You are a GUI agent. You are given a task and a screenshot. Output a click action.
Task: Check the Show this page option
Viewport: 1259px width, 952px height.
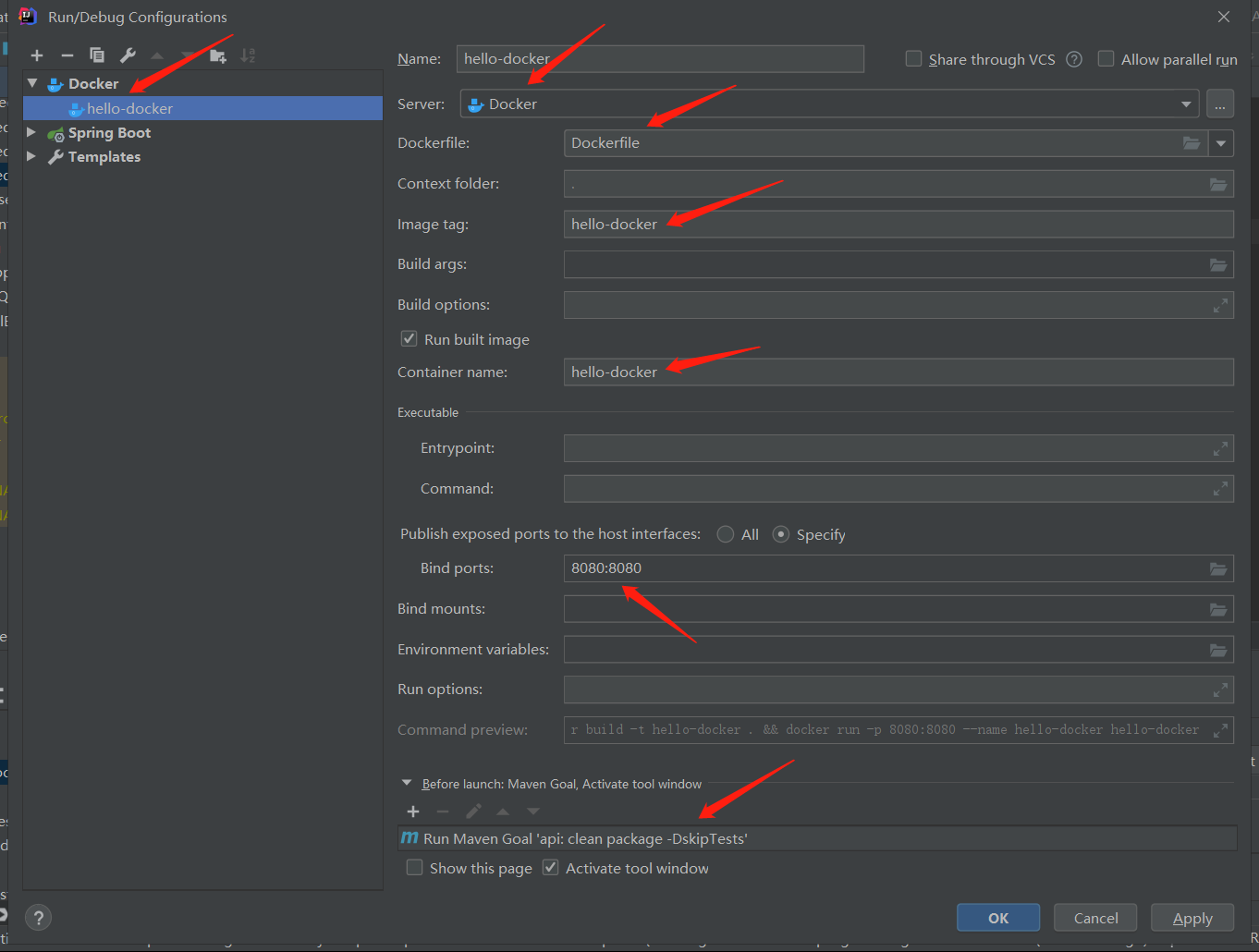click(x=414, y=867)
